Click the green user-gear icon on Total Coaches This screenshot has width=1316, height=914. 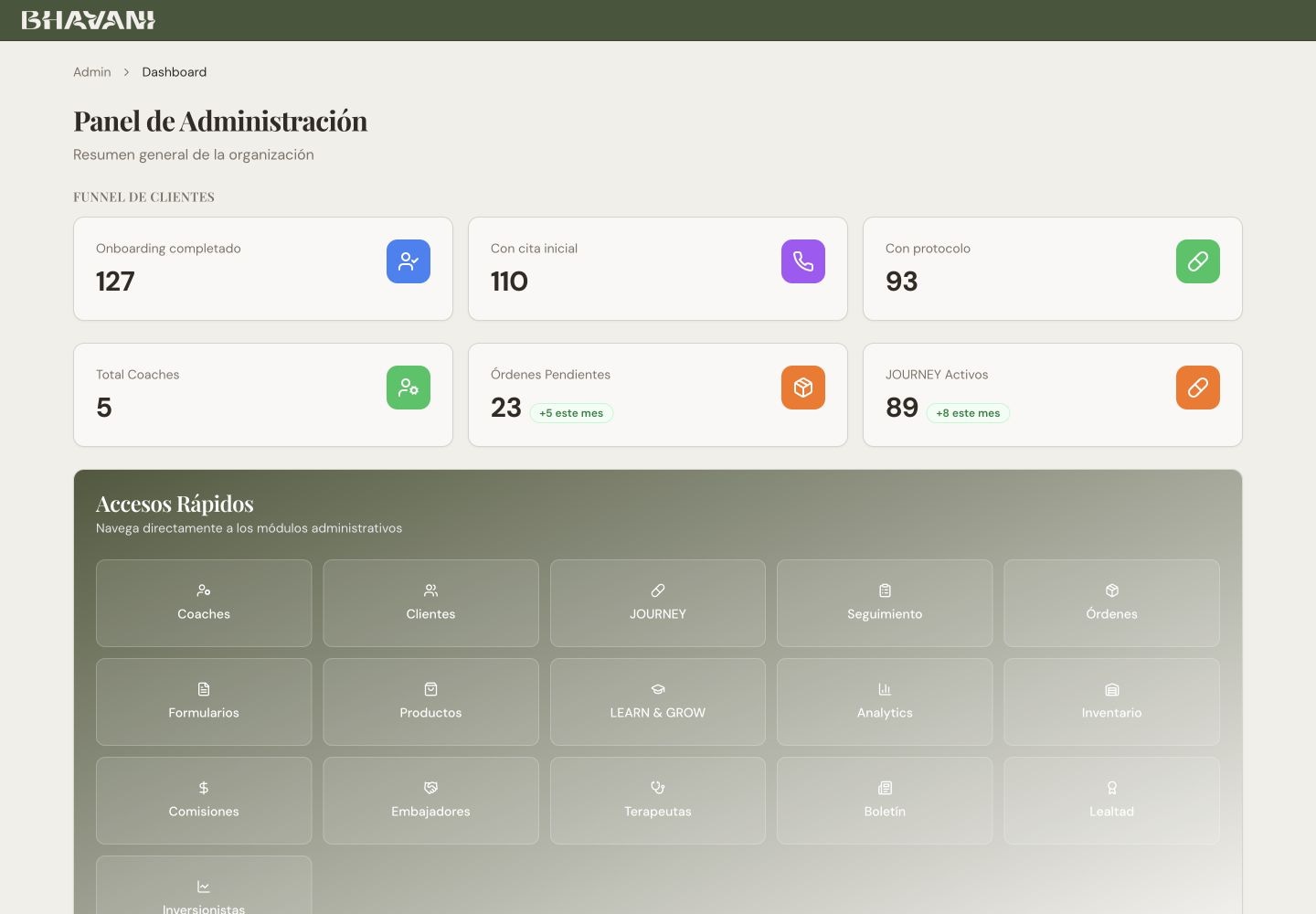click(x=409, y=388)
